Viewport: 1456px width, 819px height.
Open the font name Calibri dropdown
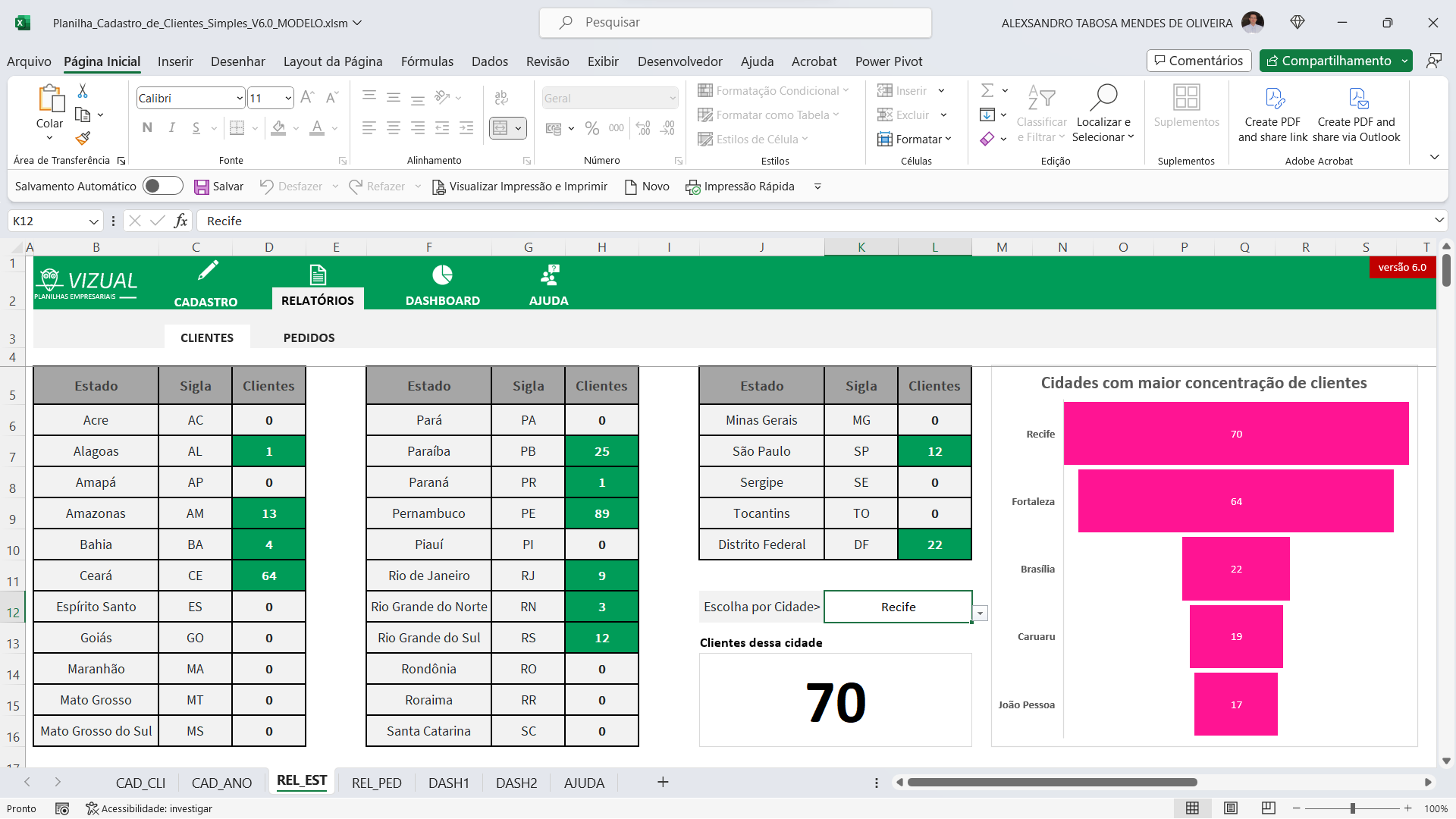(240, 98)
